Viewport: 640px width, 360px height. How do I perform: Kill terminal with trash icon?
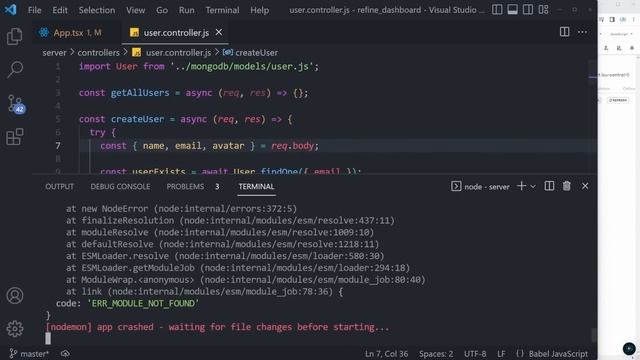[x=567, y=186]
